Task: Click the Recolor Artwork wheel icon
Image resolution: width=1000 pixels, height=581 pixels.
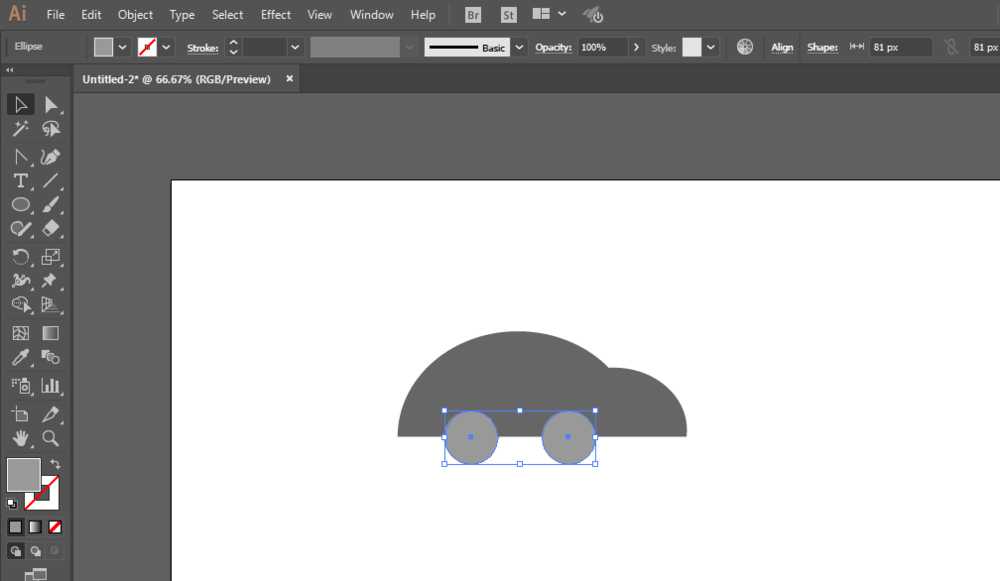Action: point(745,47)
